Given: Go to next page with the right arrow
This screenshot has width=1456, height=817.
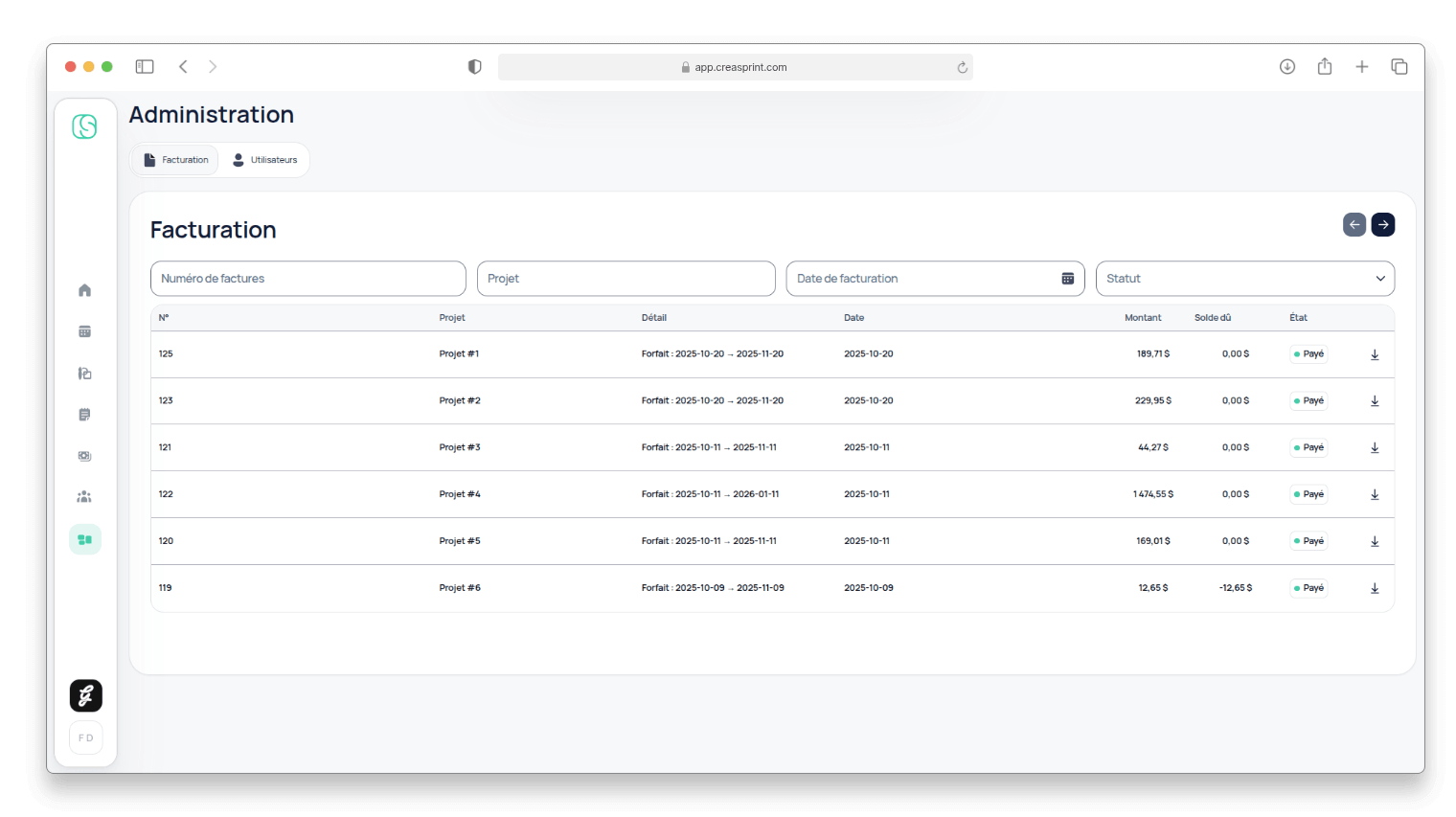Looking at the screenshot, I should click(1382, 224).
